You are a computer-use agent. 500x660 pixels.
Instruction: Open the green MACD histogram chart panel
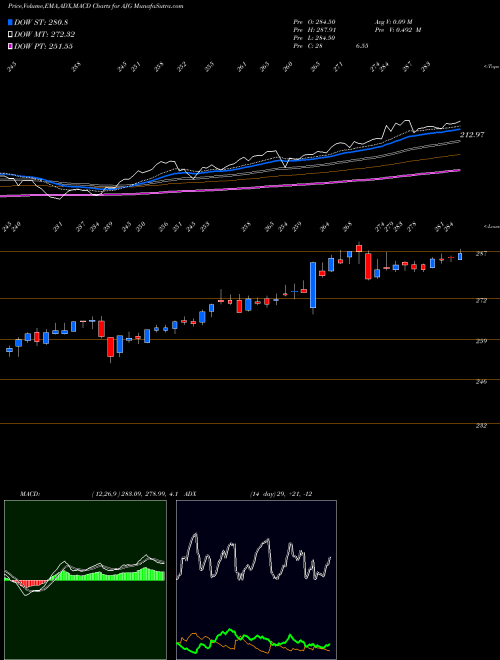[85, 580]
